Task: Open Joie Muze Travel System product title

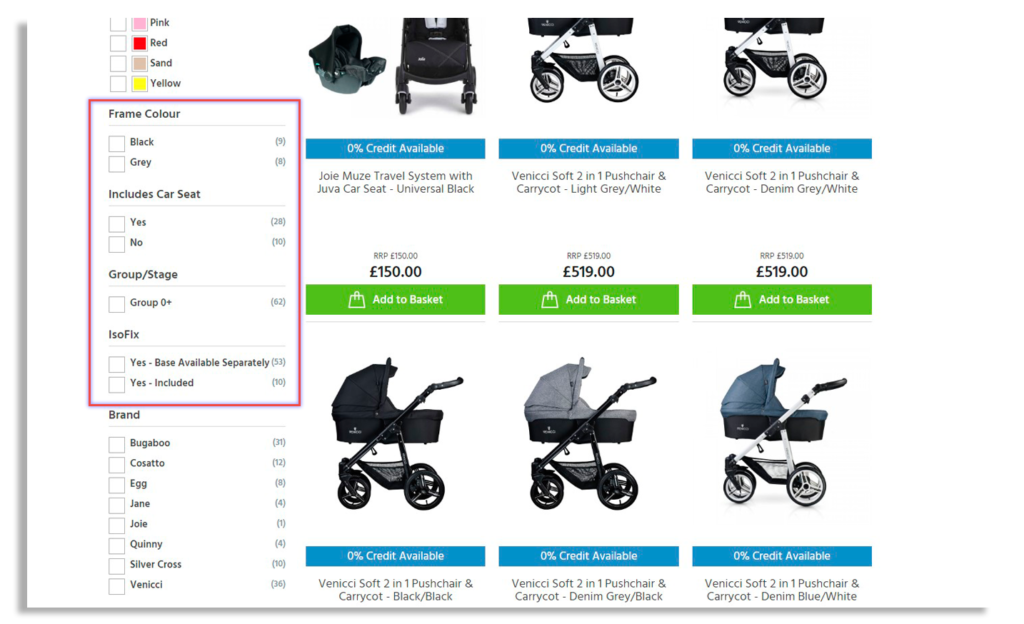Action: point(396,182)
